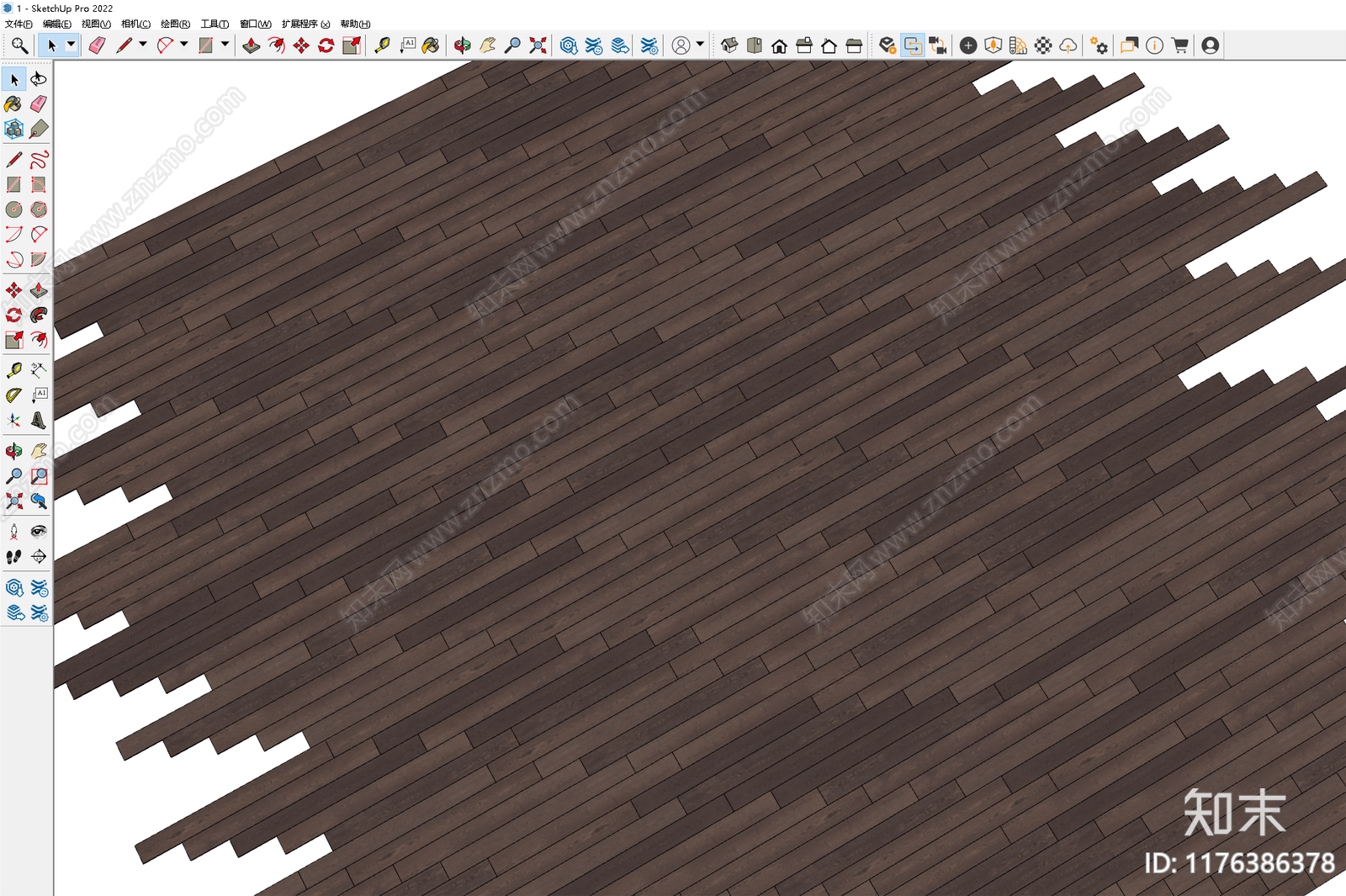Select the 3 Point Arc tool
Screen dimensions: 1346x896
[14, 259]
